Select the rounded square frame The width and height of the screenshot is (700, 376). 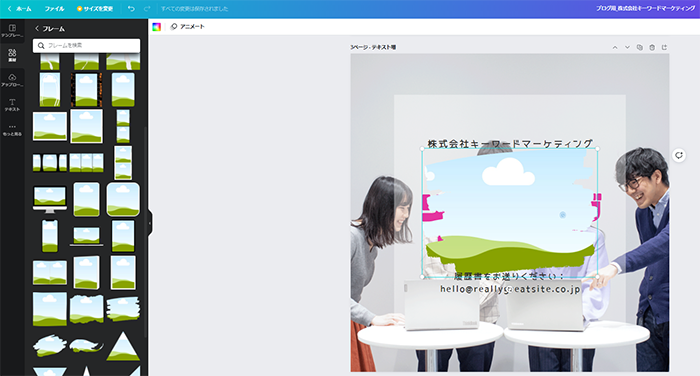tap(123, 199)
